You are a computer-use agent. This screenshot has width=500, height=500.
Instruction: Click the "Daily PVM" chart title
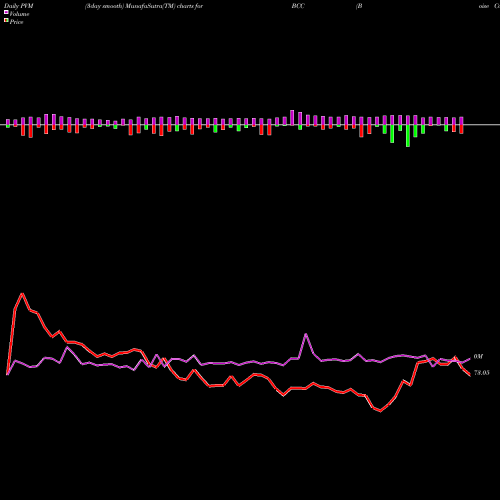[x=19, y=6]
